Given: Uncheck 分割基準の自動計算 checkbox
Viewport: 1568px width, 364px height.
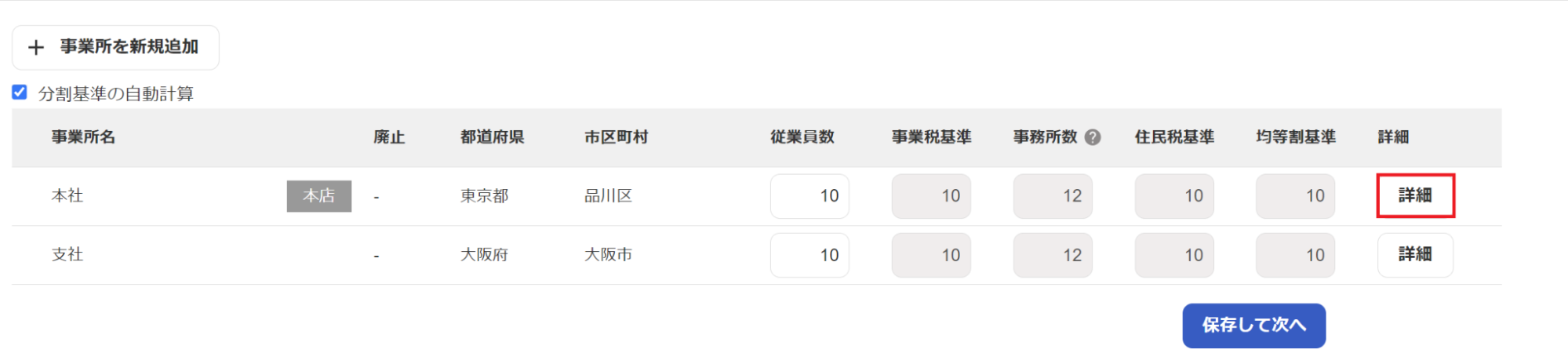Looking at the screenshot, I should click(20, 93).
